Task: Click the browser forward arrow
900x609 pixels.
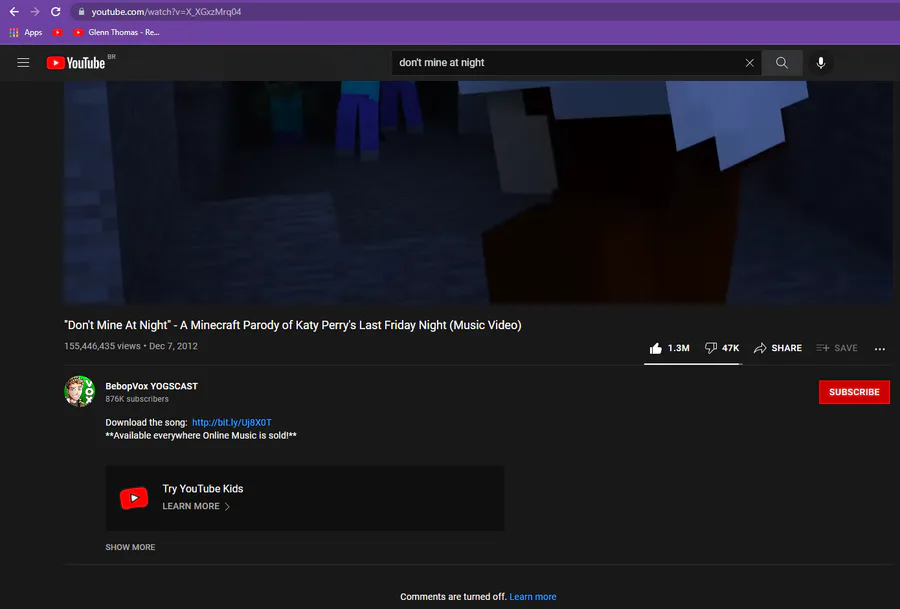Action: pos(35,11)
